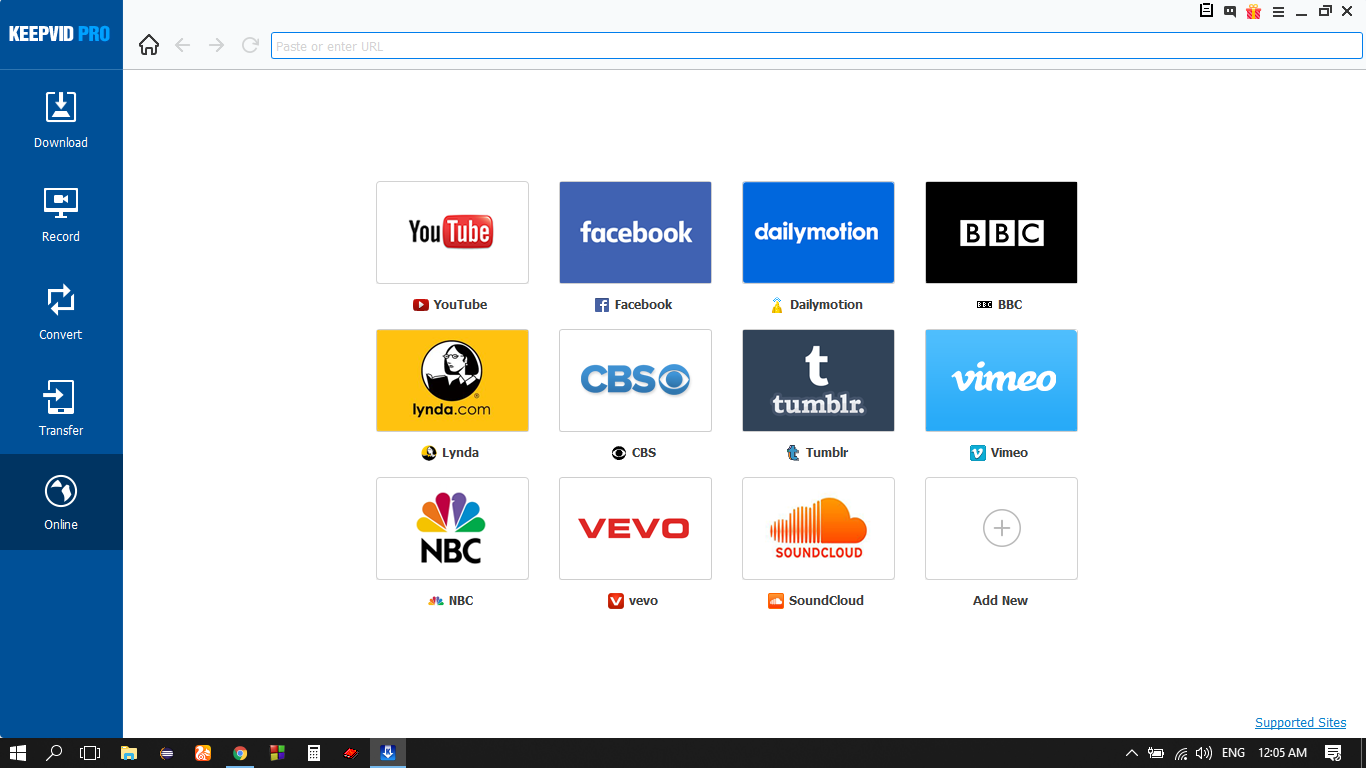Open the Transfer section in sidebar

pos(60,407)
